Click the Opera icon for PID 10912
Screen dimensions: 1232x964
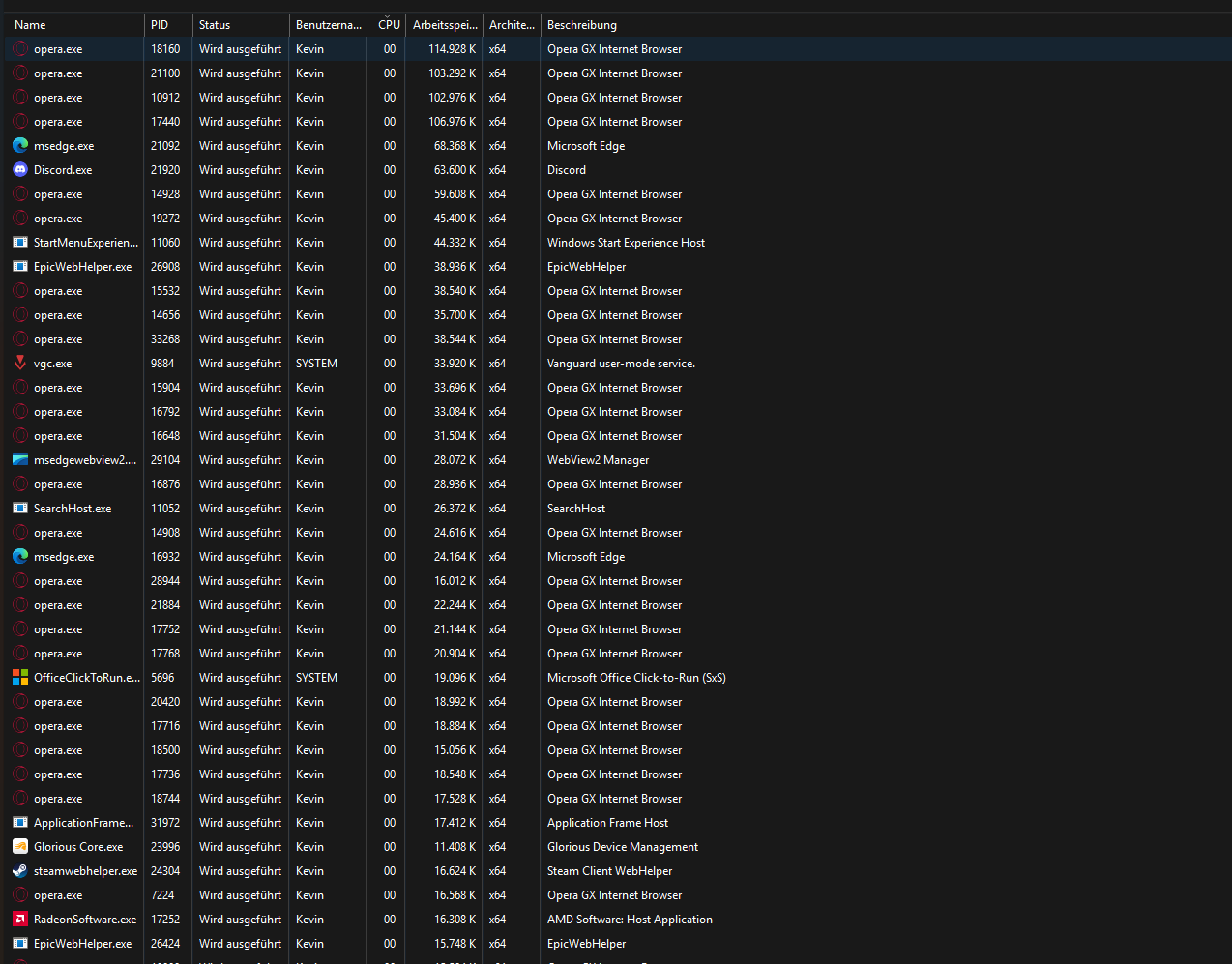click(20, 98)
